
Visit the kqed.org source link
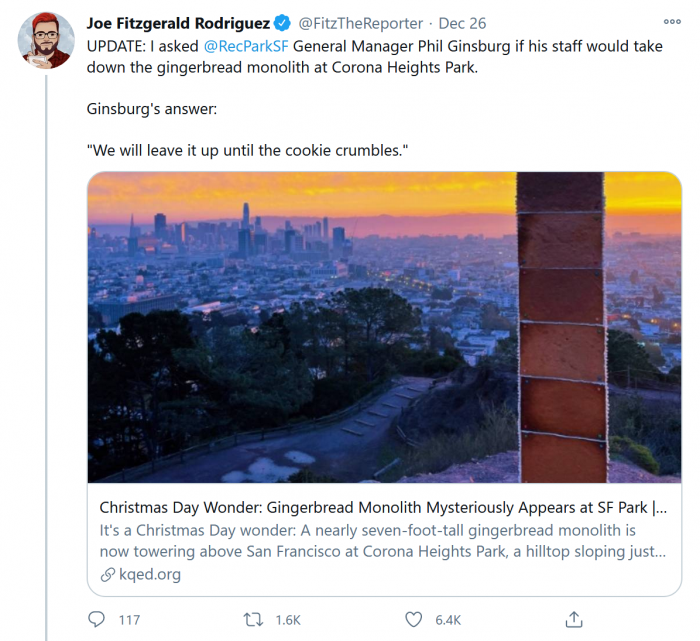148,575
